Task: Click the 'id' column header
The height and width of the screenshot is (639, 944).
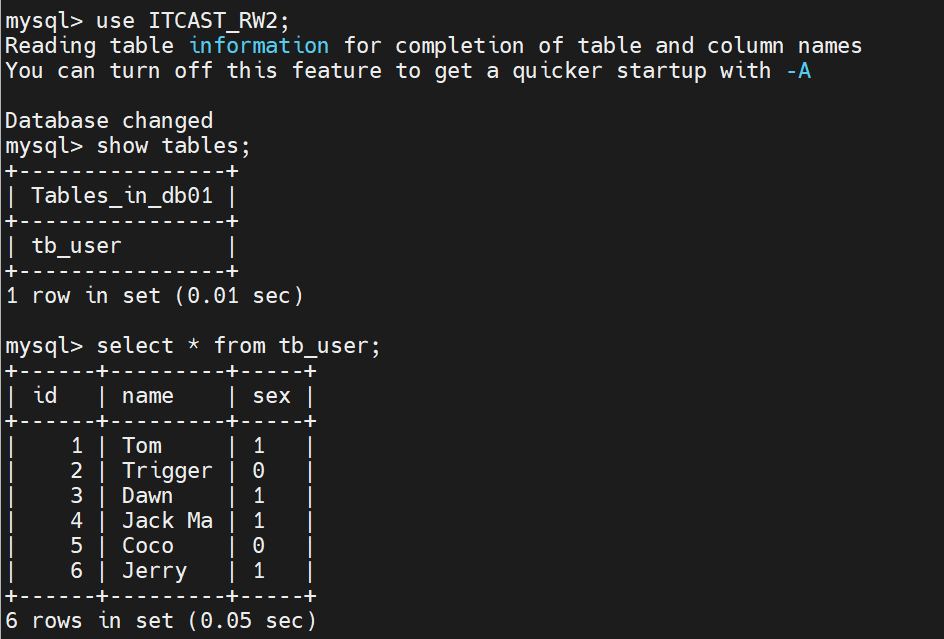Action: click(45, 396)
